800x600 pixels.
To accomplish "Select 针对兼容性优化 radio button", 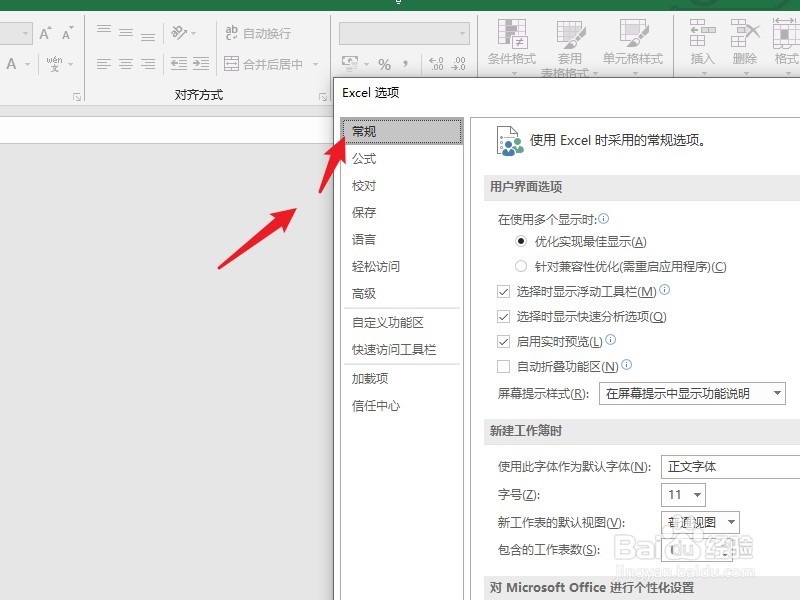I will (x=520, y=266).
